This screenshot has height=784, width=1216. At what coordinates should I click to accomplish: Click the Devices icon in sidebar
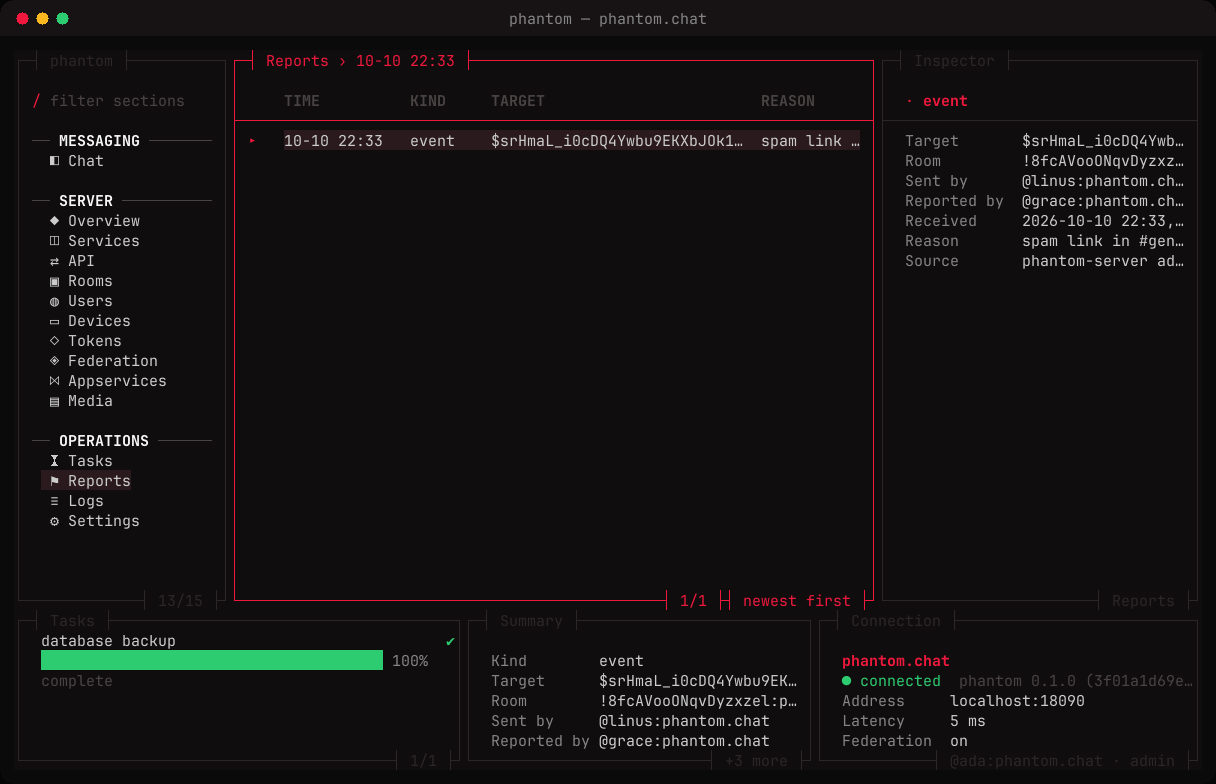(x=55, y=321)
